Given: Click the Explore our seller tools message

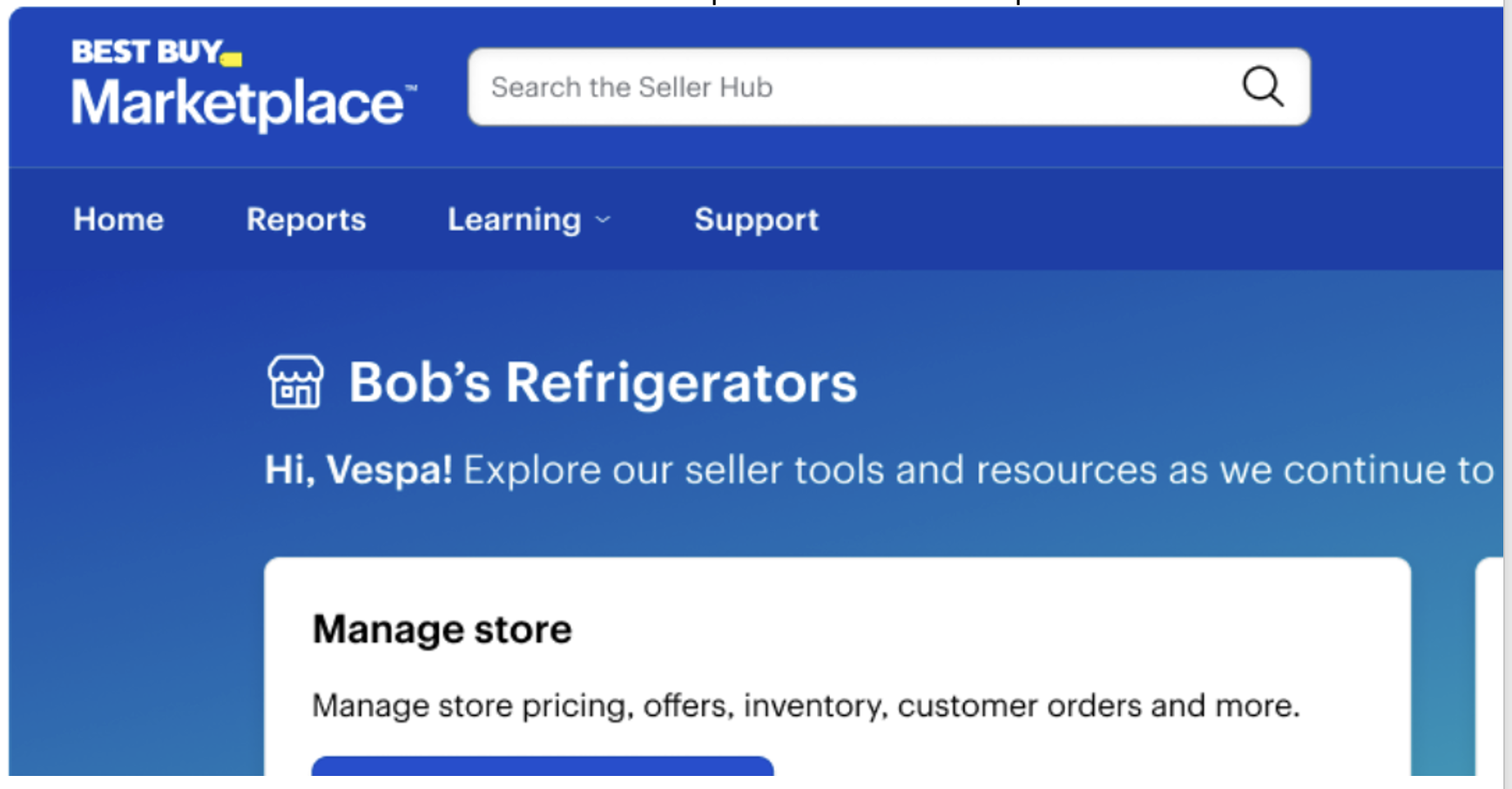Looking at the screenshot, I should click(977, 470).
